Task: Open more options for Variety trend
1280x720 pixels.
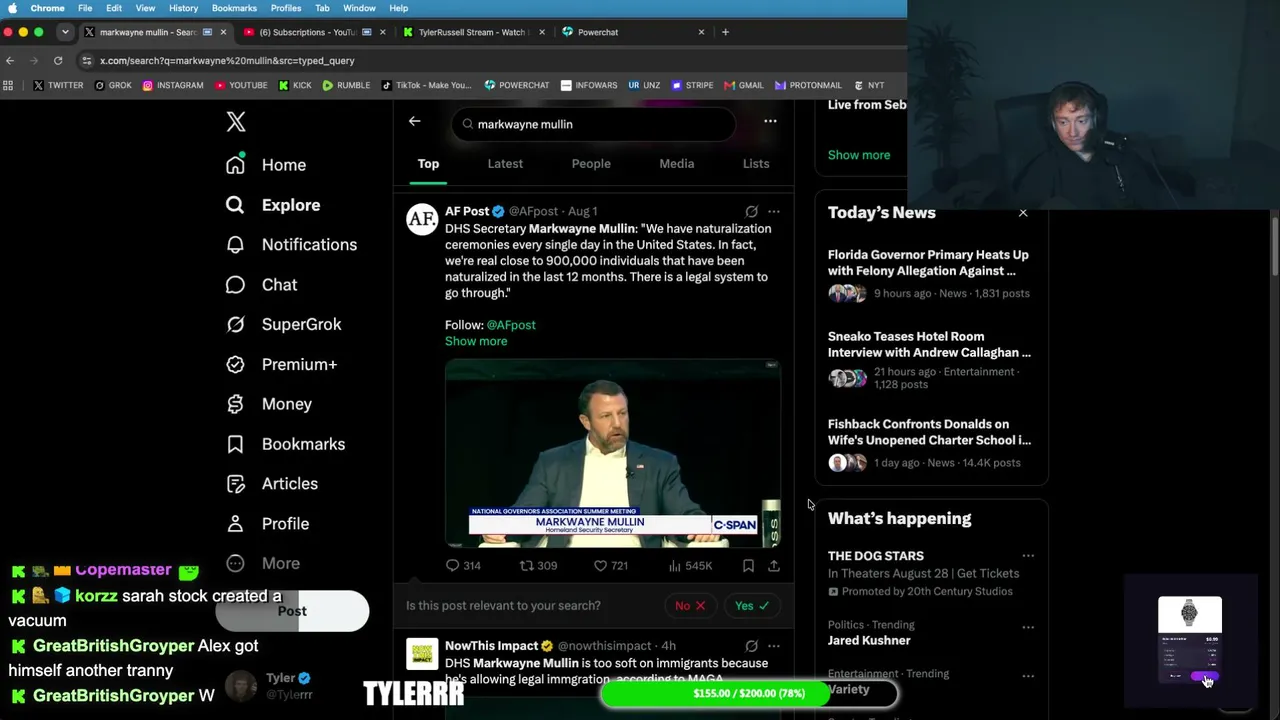Action: [x=1028, y=676]
